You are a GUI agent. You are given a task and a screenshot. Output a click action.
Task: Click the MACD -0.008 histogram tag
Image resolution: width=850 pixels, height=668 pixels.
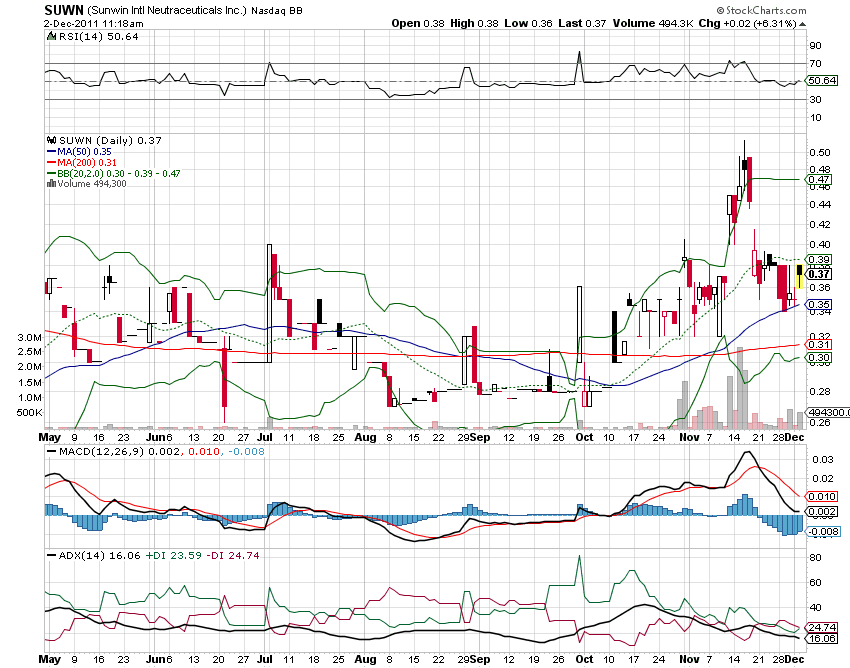coord(822,531)
